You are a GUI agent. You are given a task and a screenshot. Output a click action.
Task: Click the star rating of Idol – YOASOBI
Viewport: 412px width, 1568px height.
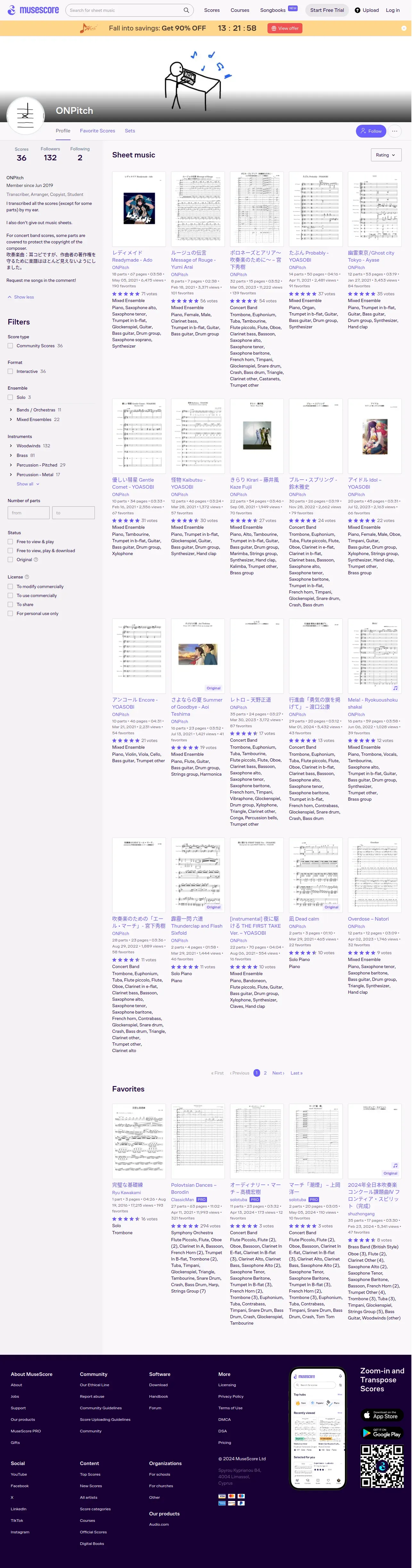361,520
